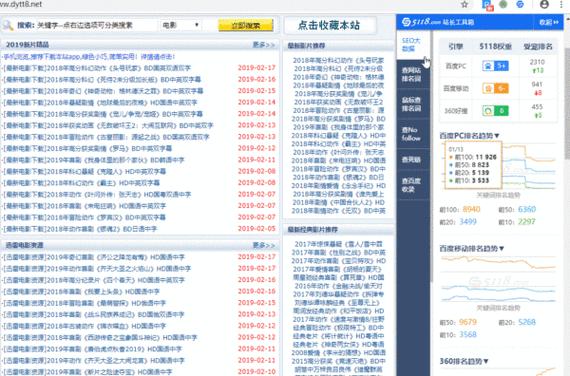Expand 360排名趋势 dropdown arrow
Screen dimensions: 570x376
(x=486, y=361)
